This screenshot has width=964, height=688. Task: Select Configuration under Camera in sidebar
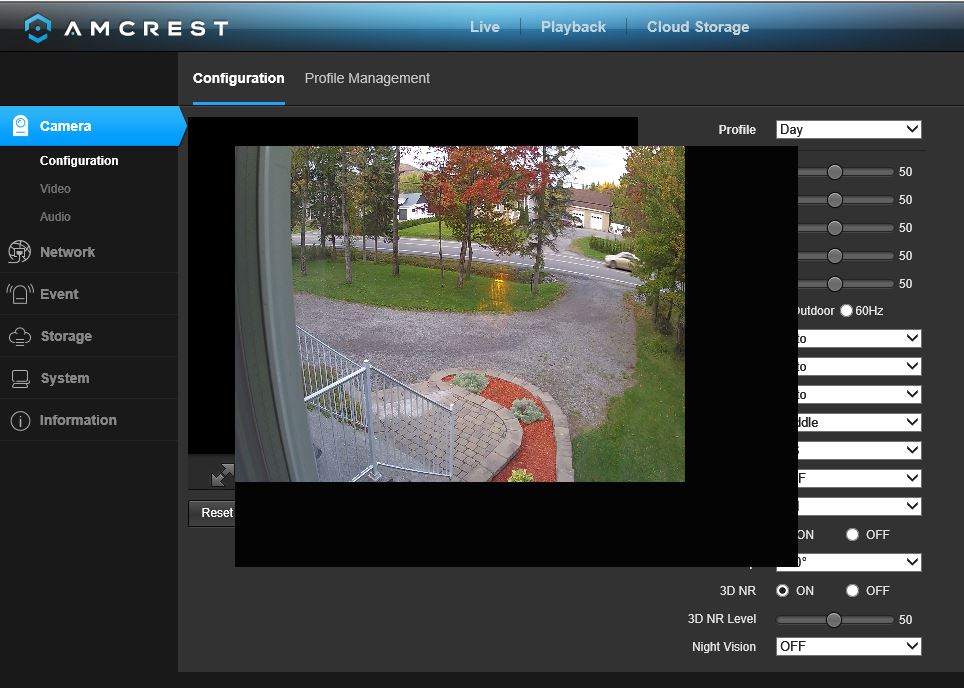79,160
